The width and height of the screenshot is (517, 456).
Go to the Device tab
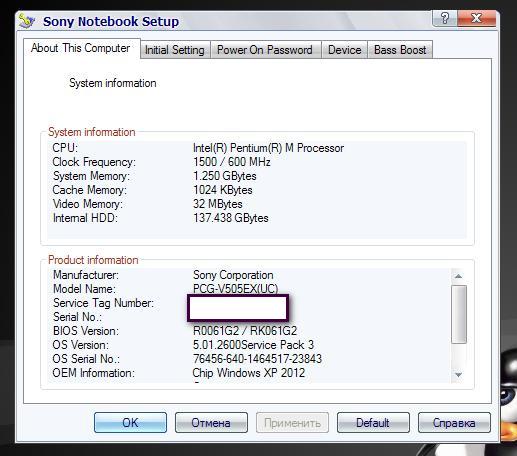coord(345,50)
